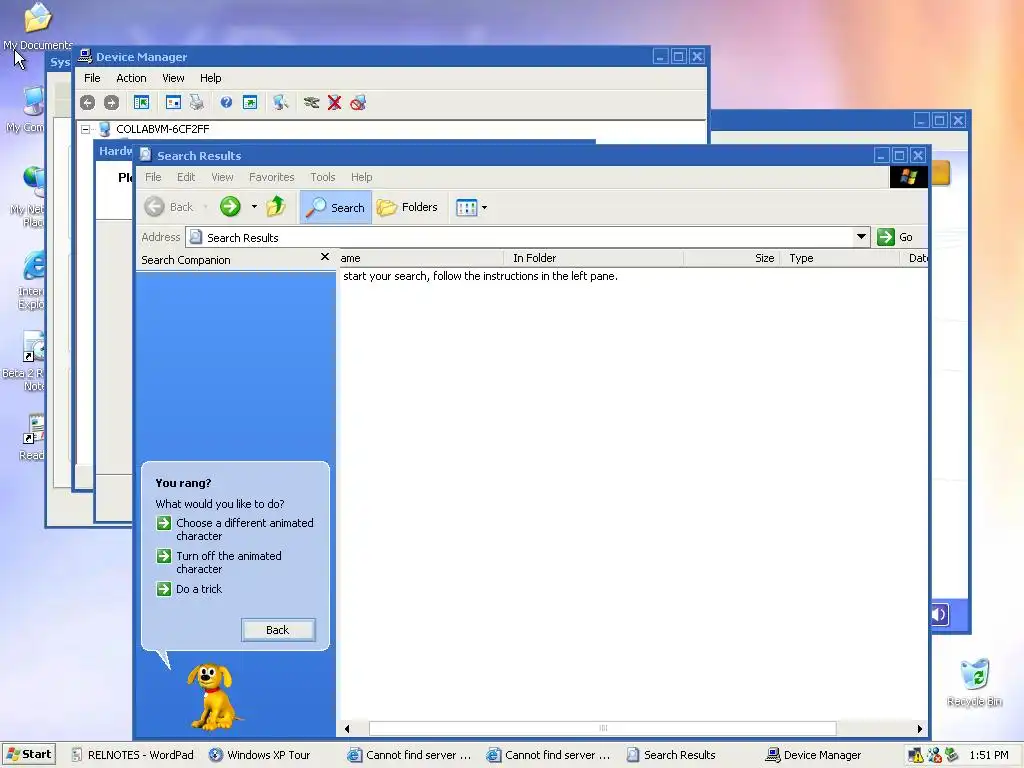Maximize the Device Manager window
Image resolution: width=1024 pixels, height=768 pixels.
click(x=679, y=57)
